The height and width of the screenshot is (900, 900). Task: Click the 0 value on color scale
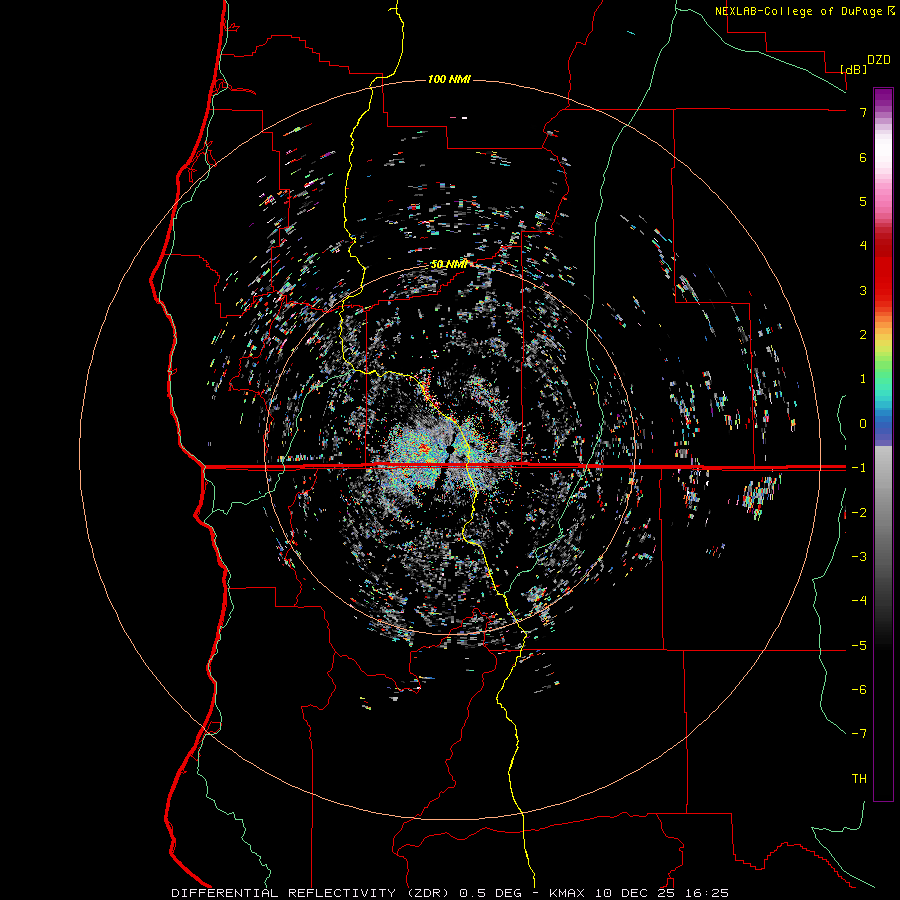pos(863,424)
